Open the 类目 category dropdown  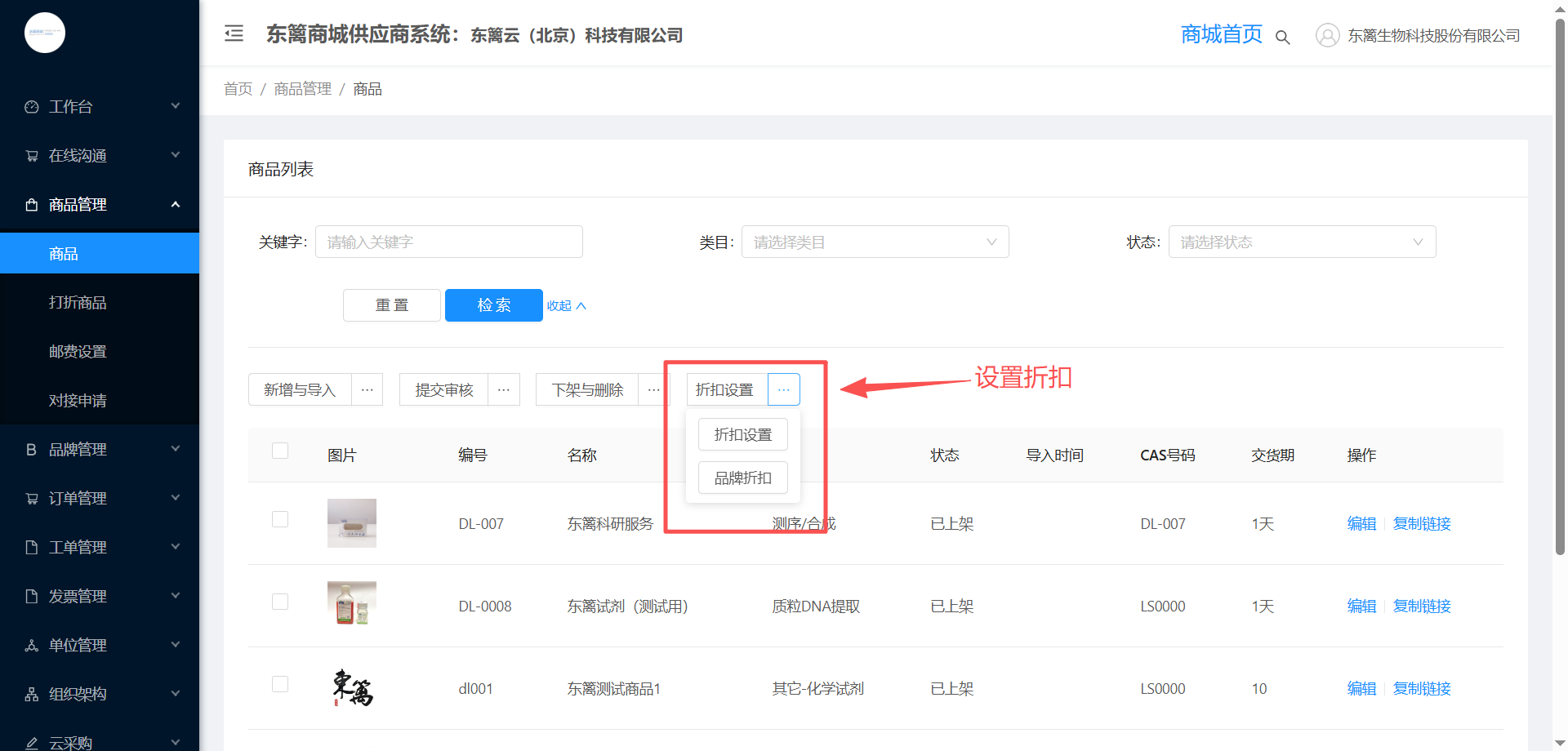[x=875, y=242]
